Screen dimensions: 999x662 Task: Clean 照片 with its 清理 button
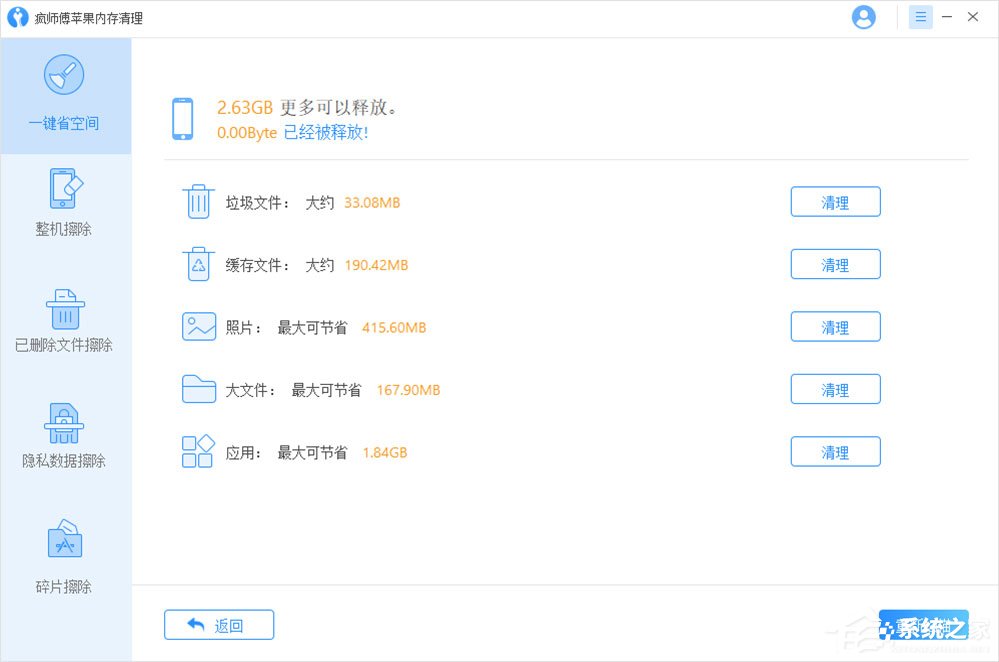coord(835,326)
